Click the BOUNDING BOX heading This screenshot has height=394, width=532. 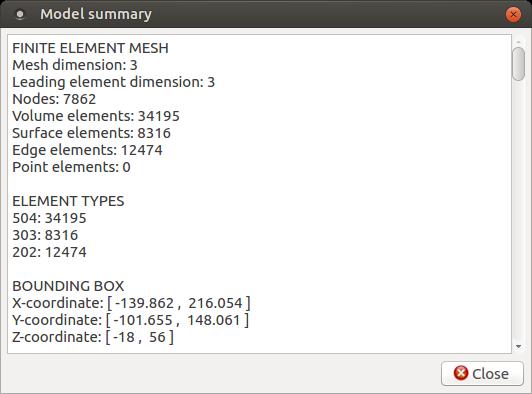coord(68,286)
